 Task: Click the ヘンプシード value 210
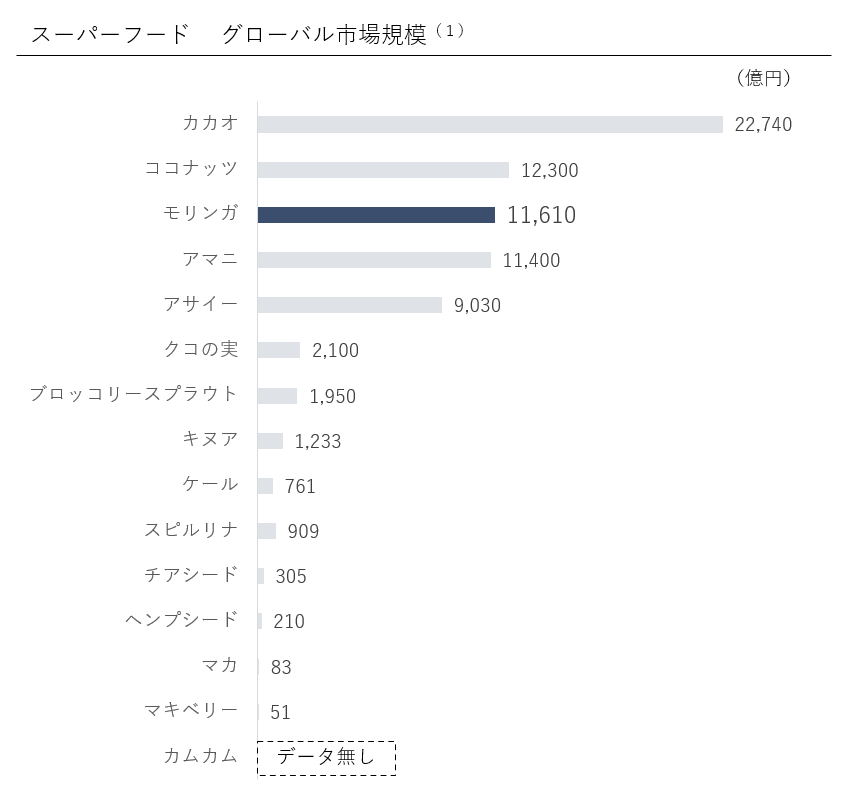tap(289, 622)
